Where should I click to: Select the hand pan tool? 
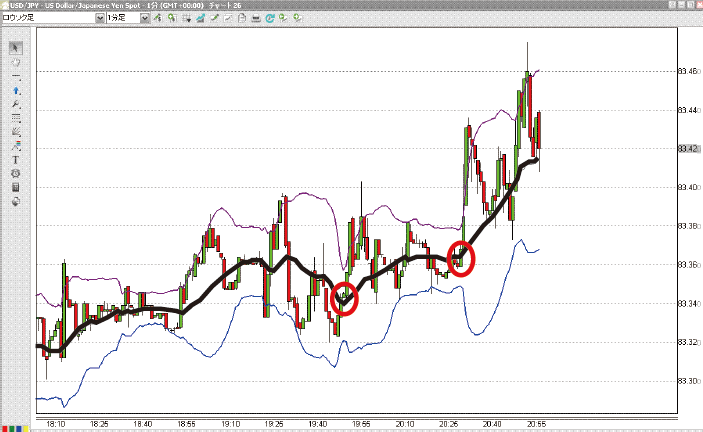[x=16, y=62]
